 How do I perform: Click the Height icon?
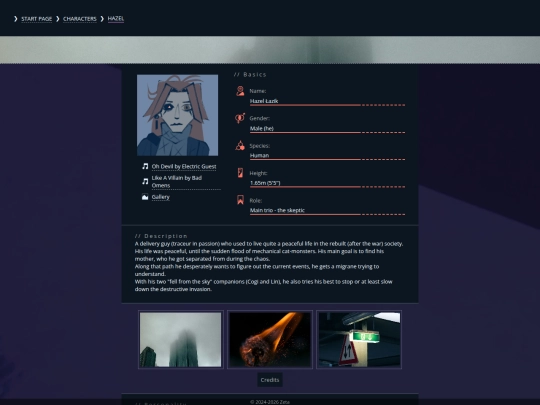[240, 173]
